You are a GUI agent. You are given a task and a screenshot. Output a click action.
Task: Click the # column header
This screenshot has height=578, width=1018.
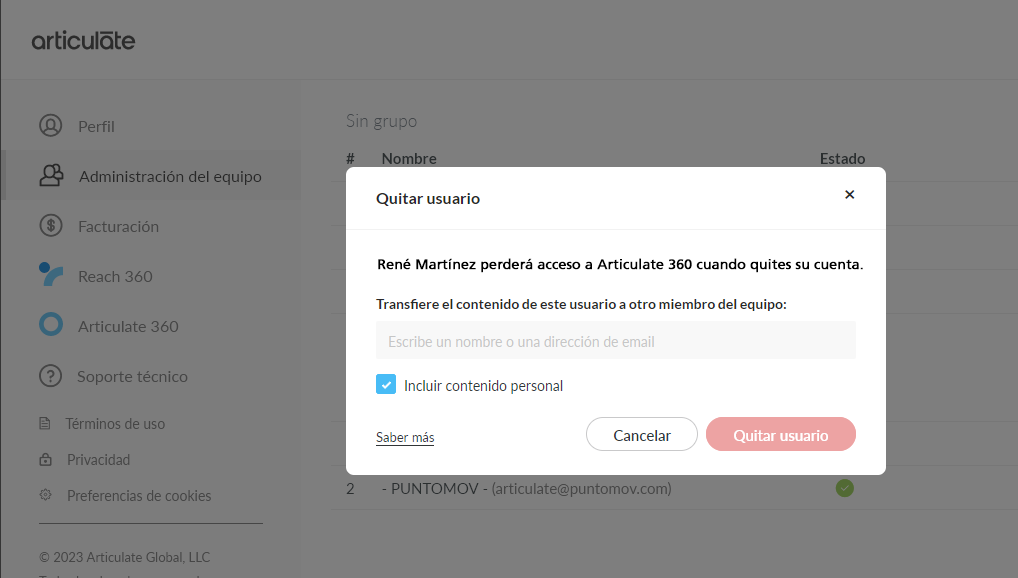click(x=351, y=159)
